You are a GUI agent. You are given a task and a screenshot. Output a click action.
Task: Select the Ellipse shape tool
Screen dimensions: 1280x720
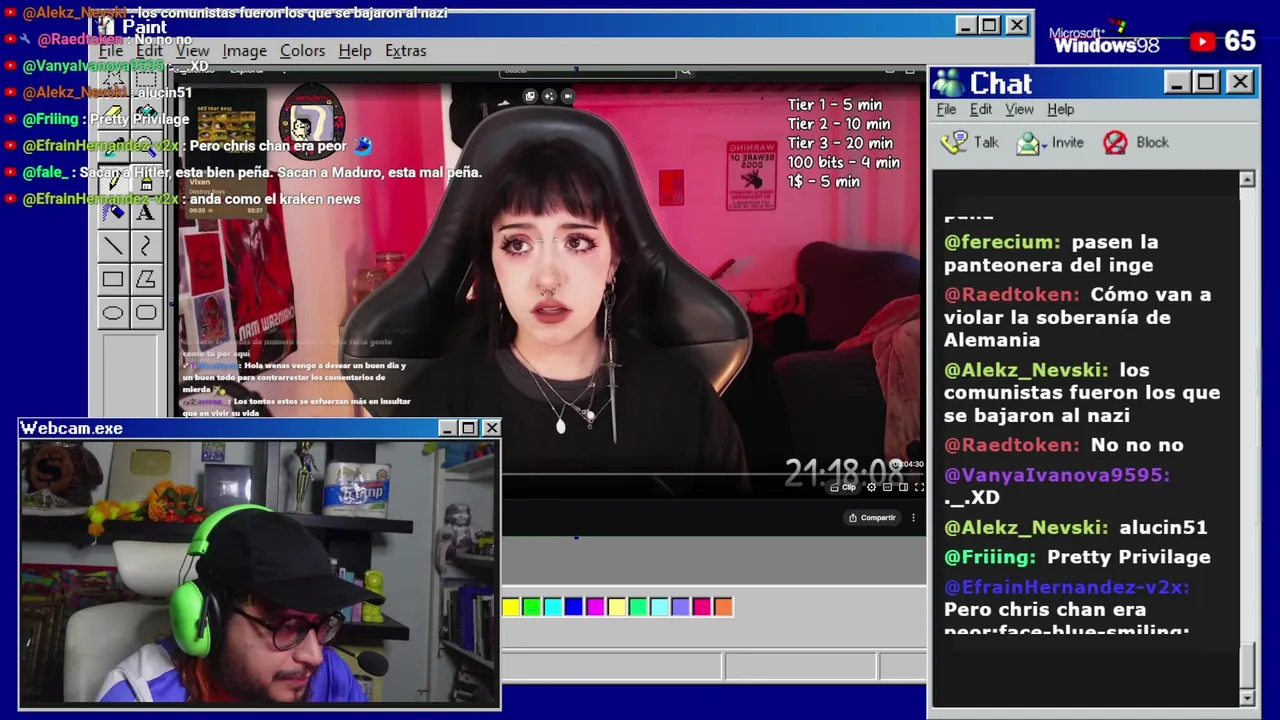[x=113, y=313]
